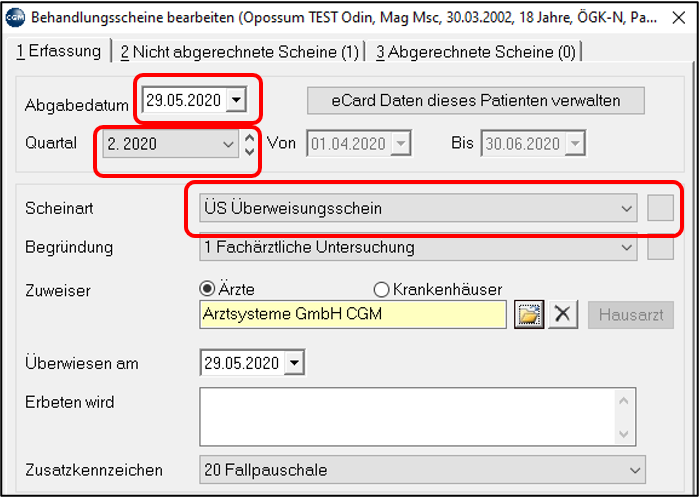Click the Zusatzkennzeichen label
This screenshot has height=498, width=700.
[x=94, y=470]
